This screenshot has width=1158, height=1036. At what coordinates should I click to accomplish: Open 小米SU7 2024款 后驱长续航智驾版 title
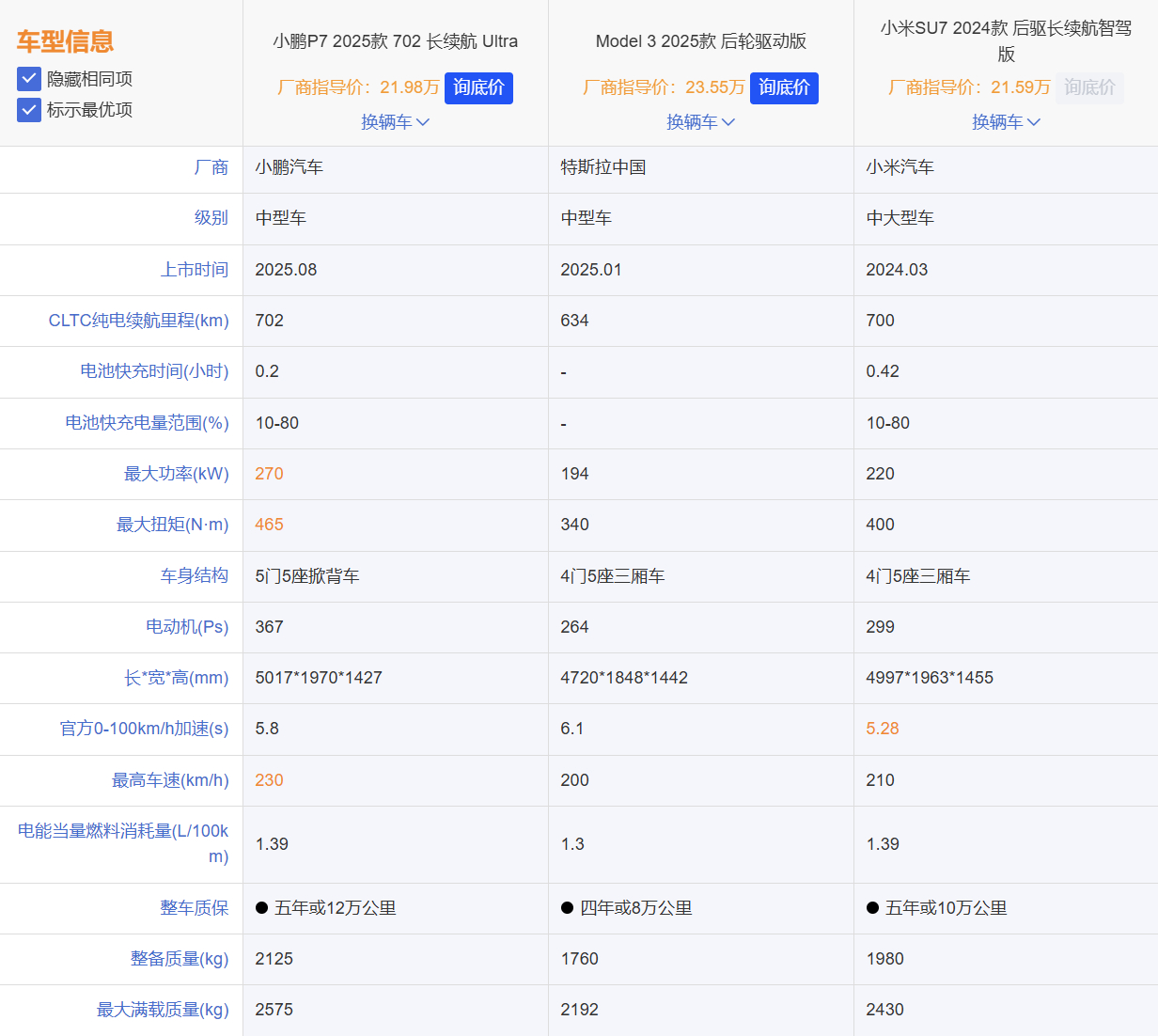click(1007, 41)
